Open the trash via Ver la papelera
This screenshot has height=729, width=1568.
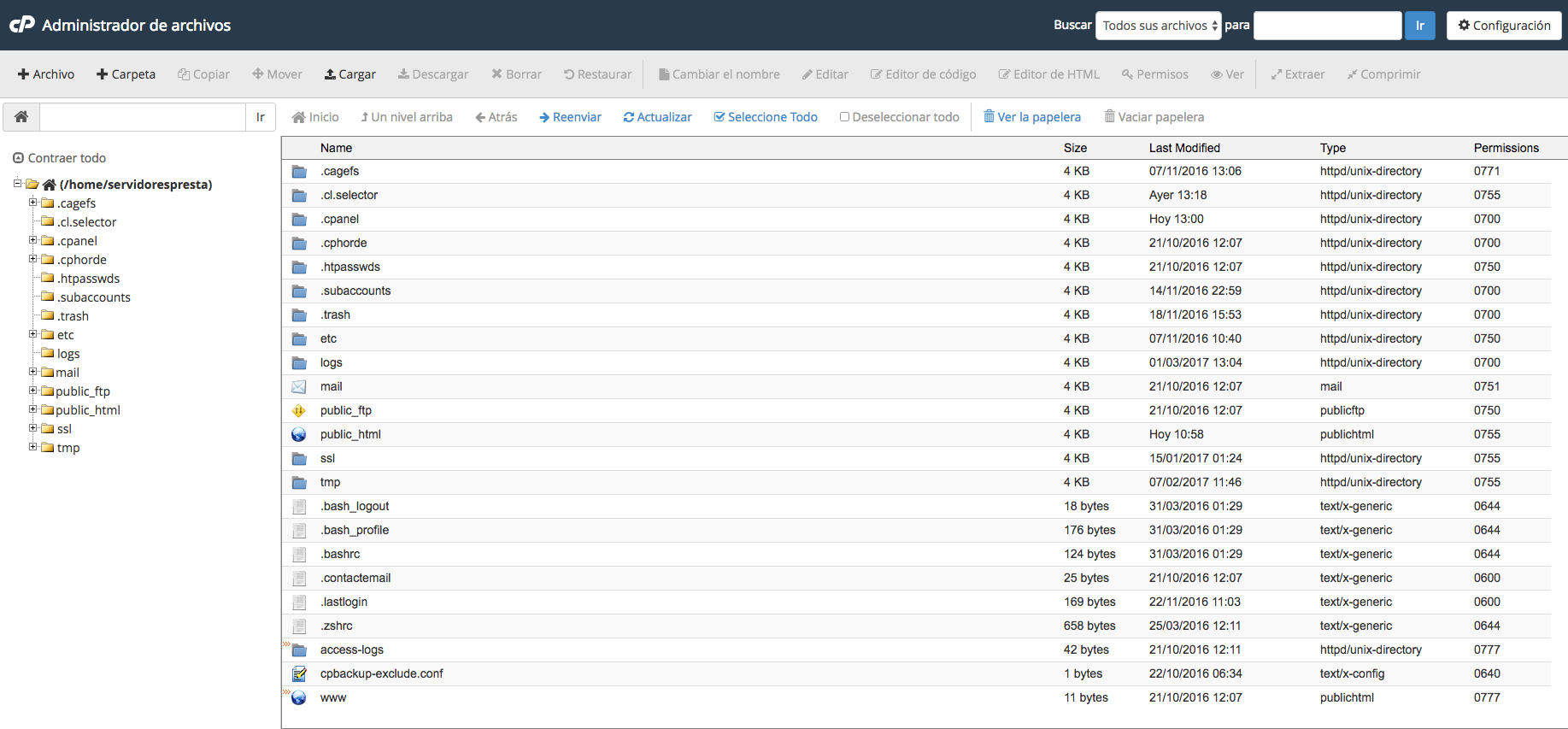1031,117
